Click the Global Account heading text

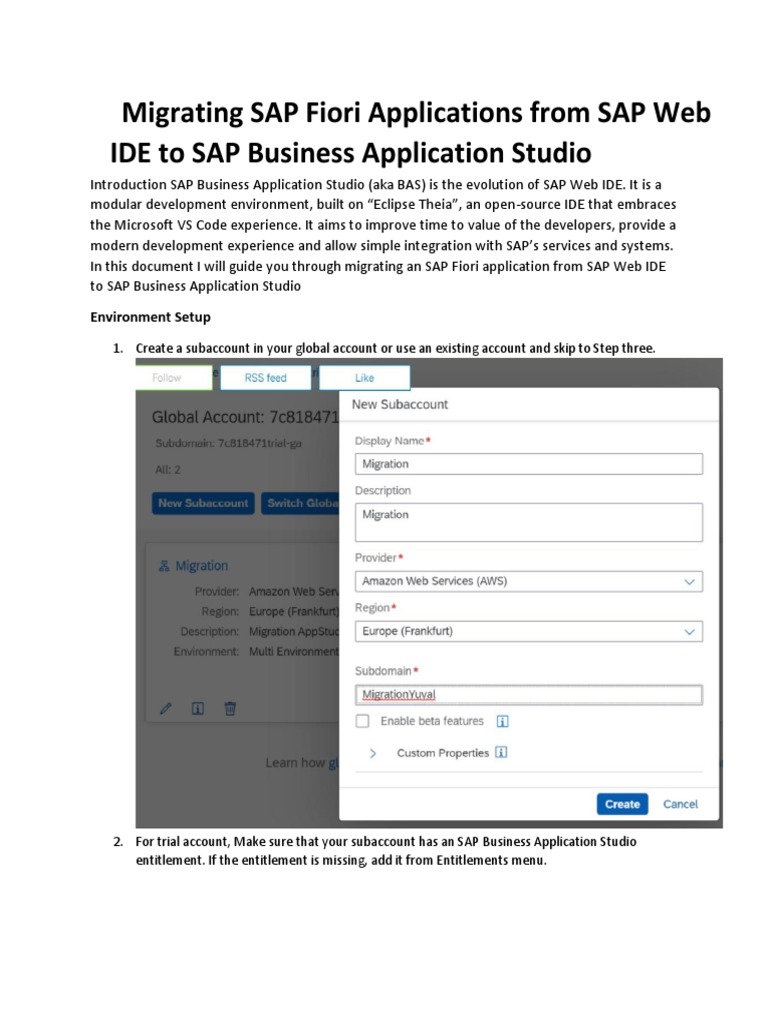(246, 417)
